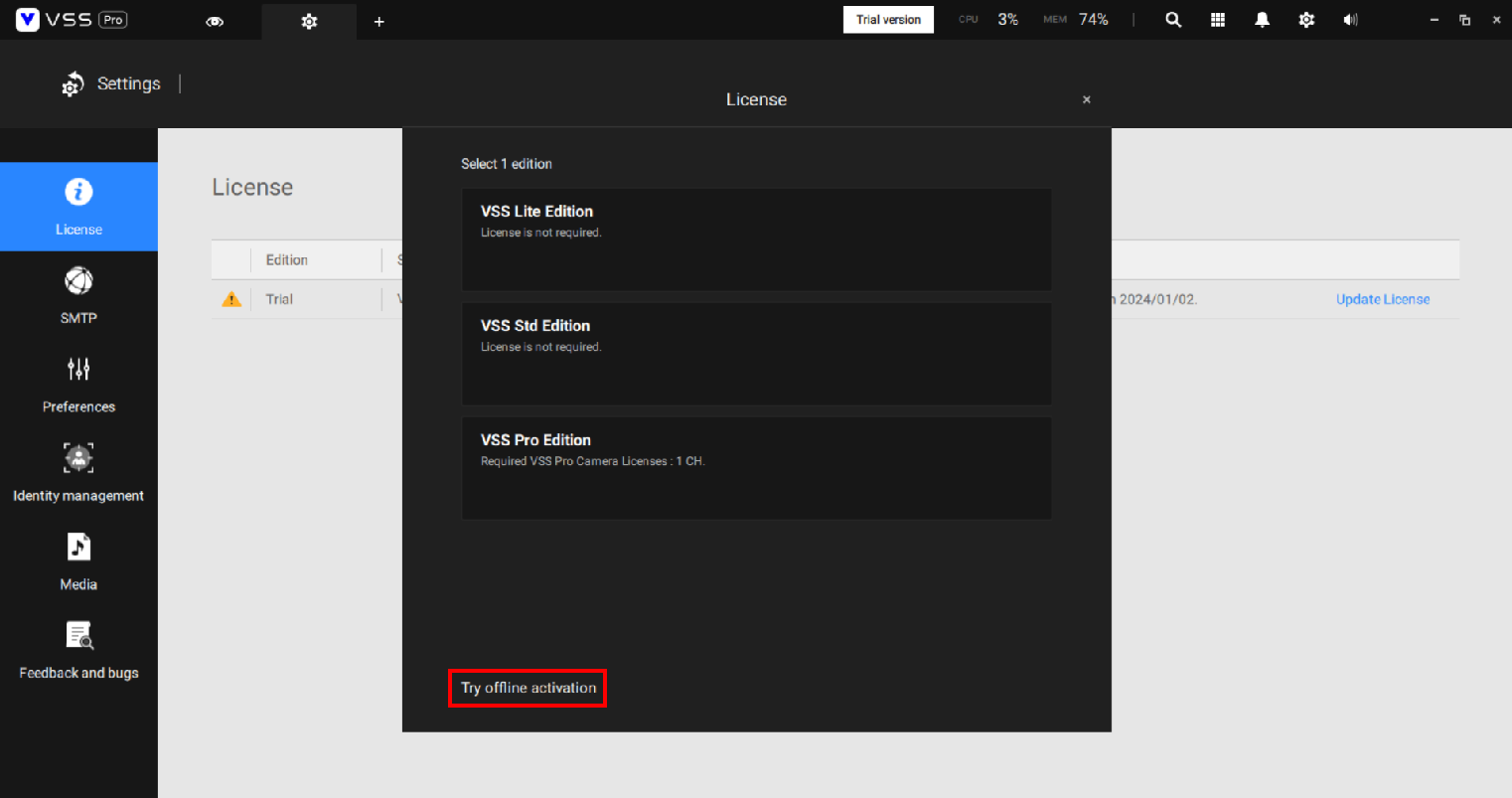This screenshot has width=1512, height=798.
Task: Click the License page heading
Action: pos(252,188)
